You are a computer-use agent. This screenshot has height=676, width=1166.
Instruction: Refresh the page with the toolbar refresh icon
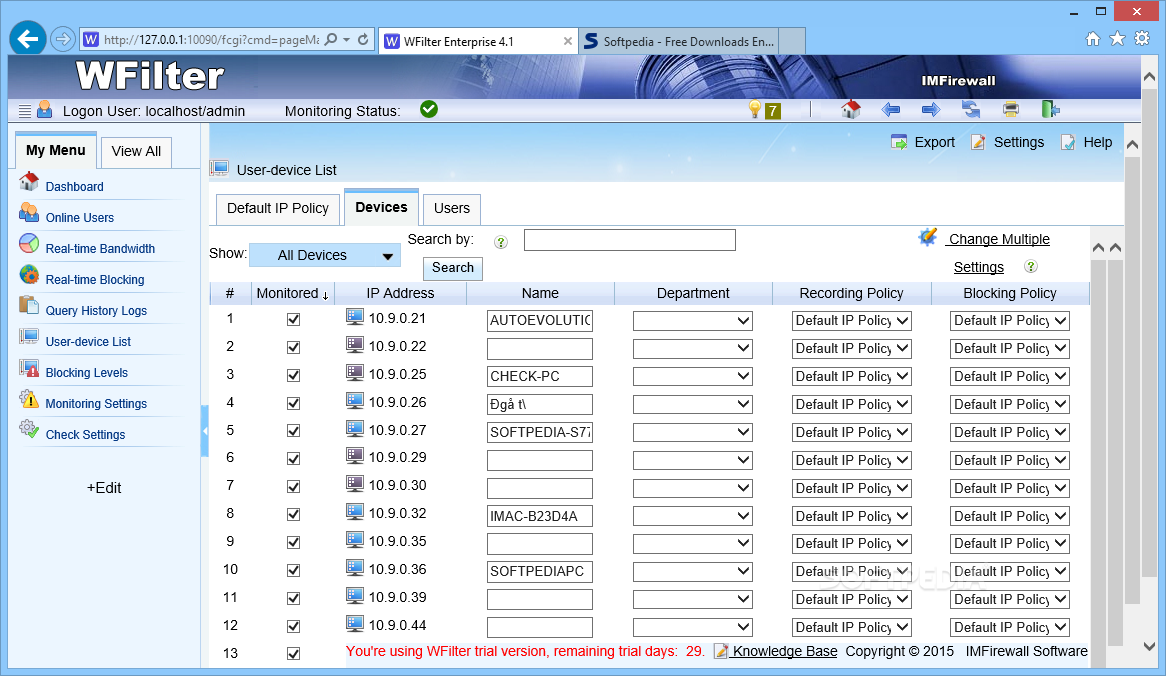tap(970, 110)
